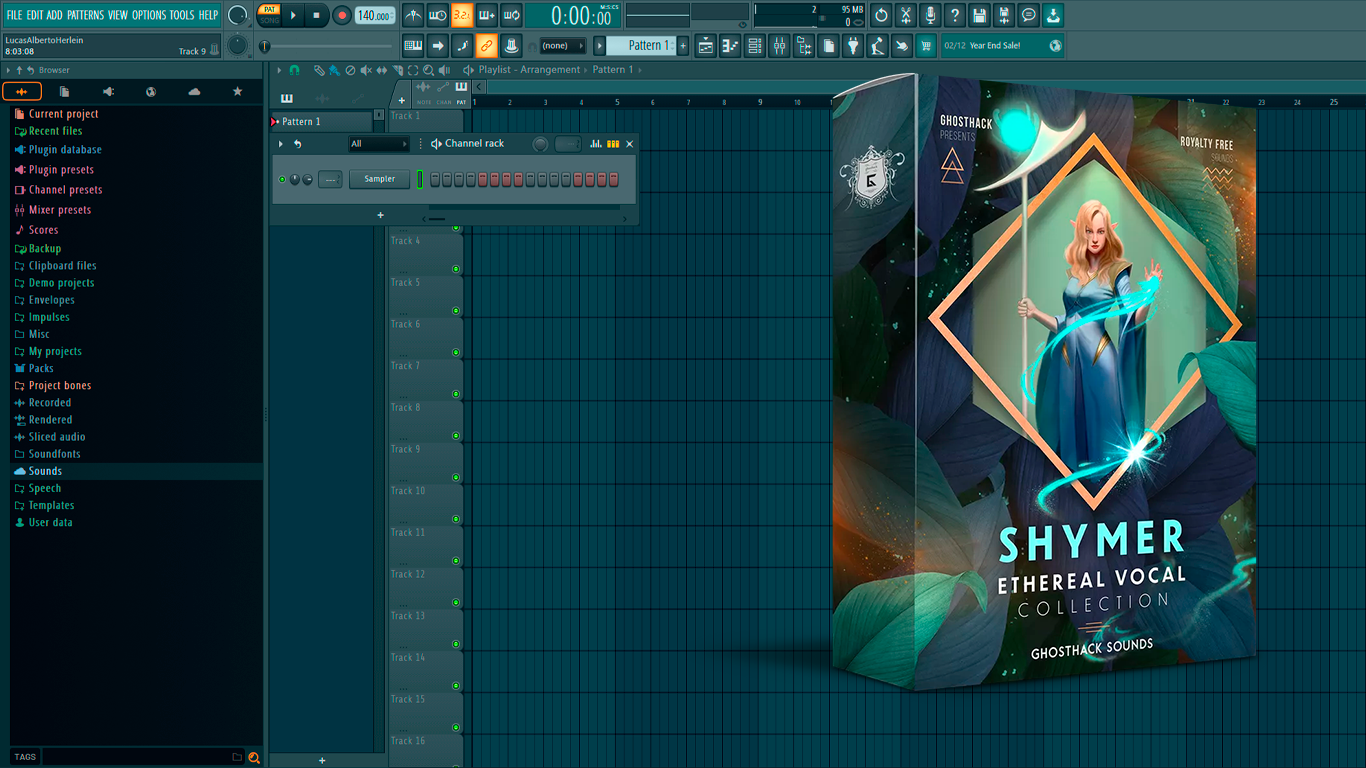Click the question mark help icon
1366x768 pixels.
click(955, 15)
